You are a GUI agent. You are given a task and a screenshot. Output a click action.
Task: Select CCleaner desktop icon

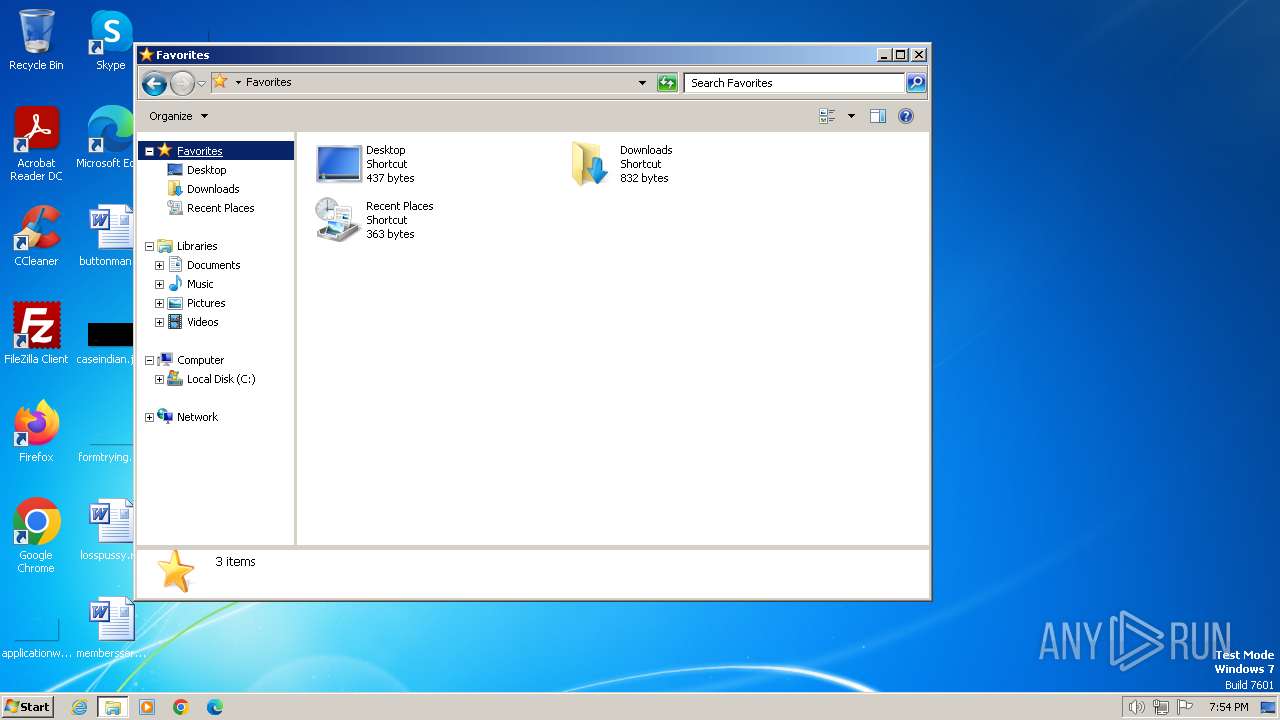pyautogui.click(x=36, y=236)
